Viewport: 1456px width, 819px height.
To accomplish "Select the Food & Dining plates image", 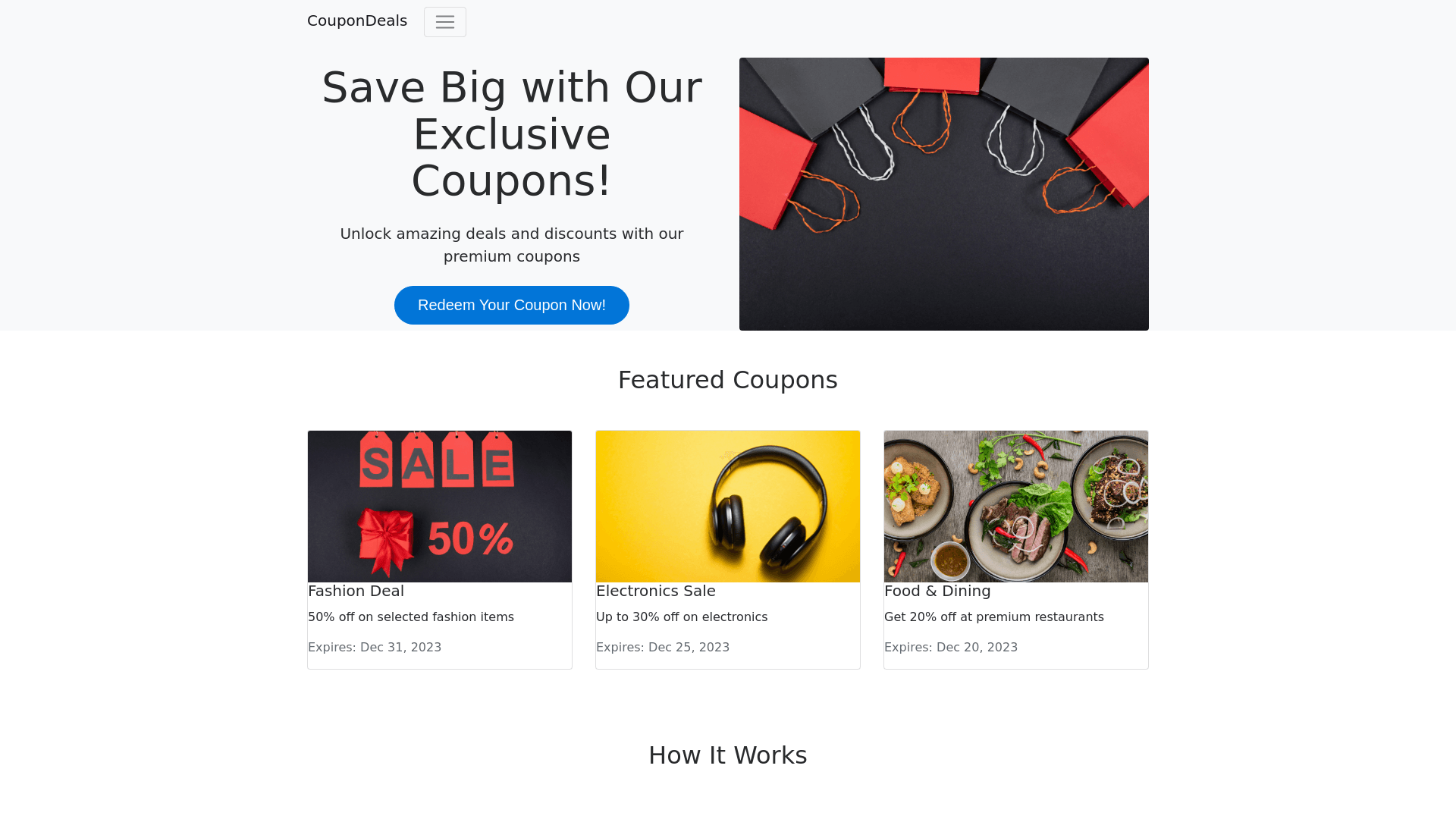I will [x=1016, y=507].
